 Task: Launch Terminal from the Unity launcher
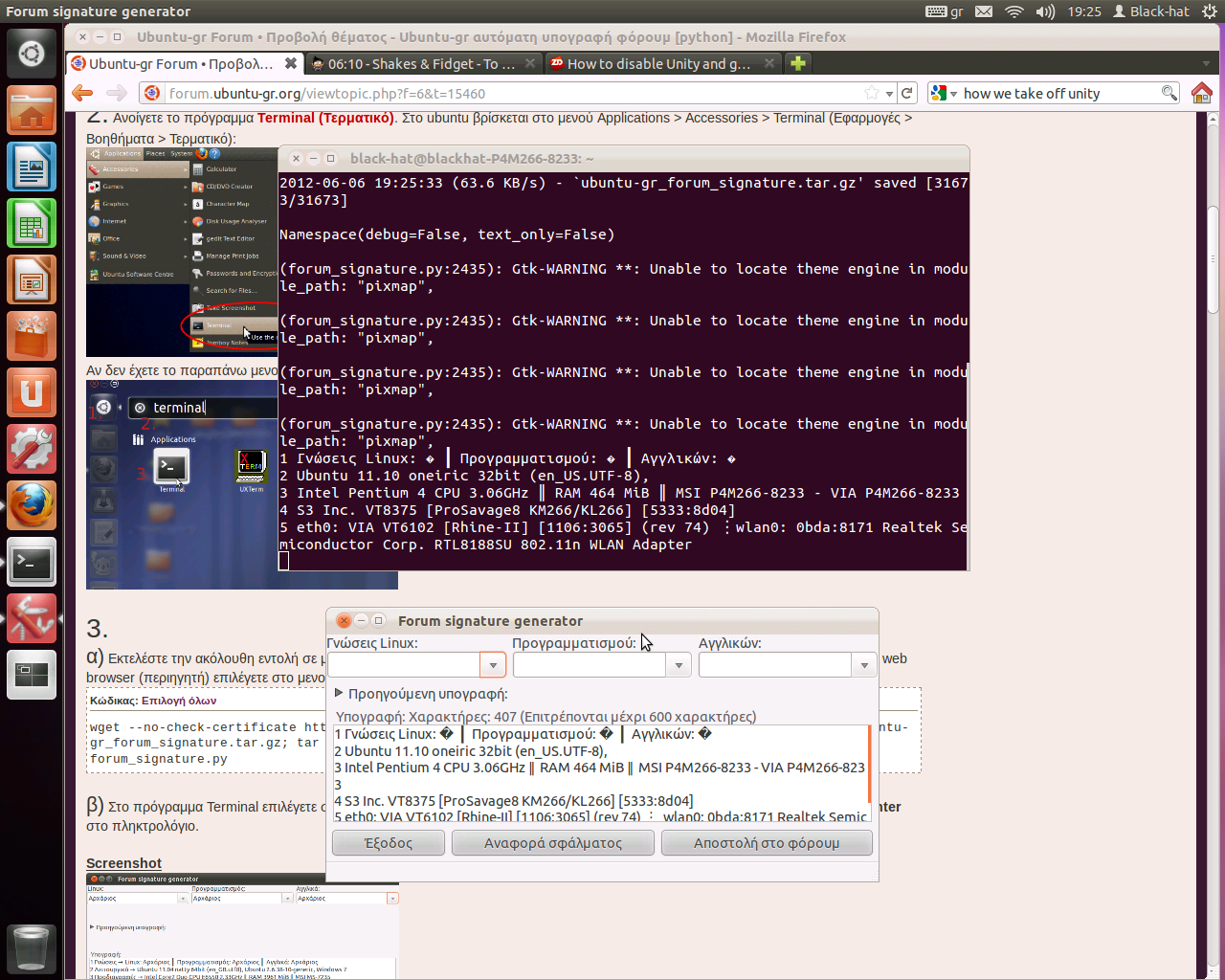(32, 563)
